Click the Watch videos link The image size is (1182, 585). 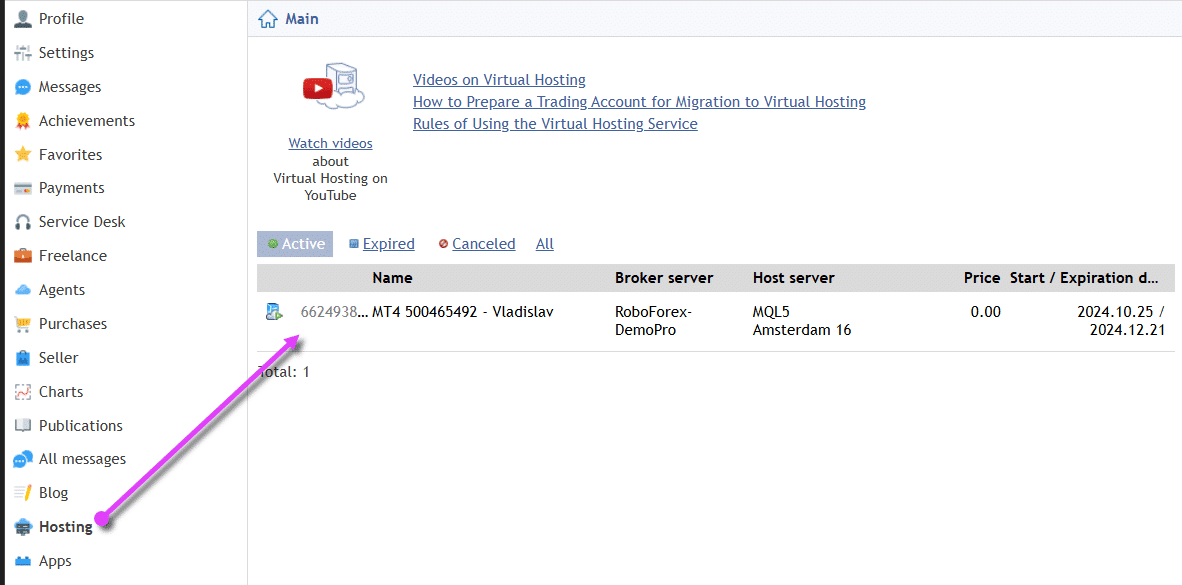[330, 144]
